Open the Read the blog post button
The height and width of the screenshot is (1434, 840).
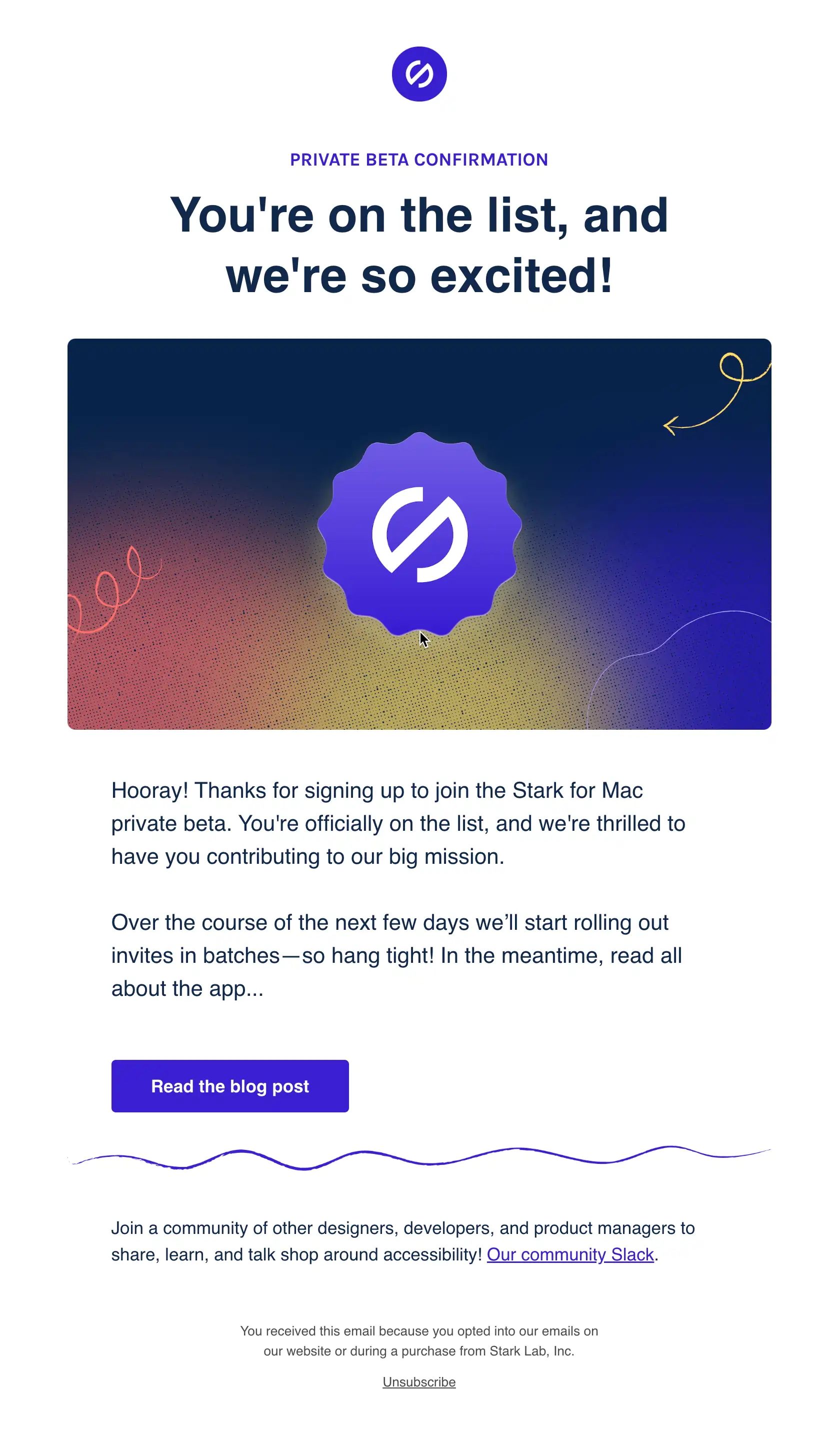(230, 1086)
